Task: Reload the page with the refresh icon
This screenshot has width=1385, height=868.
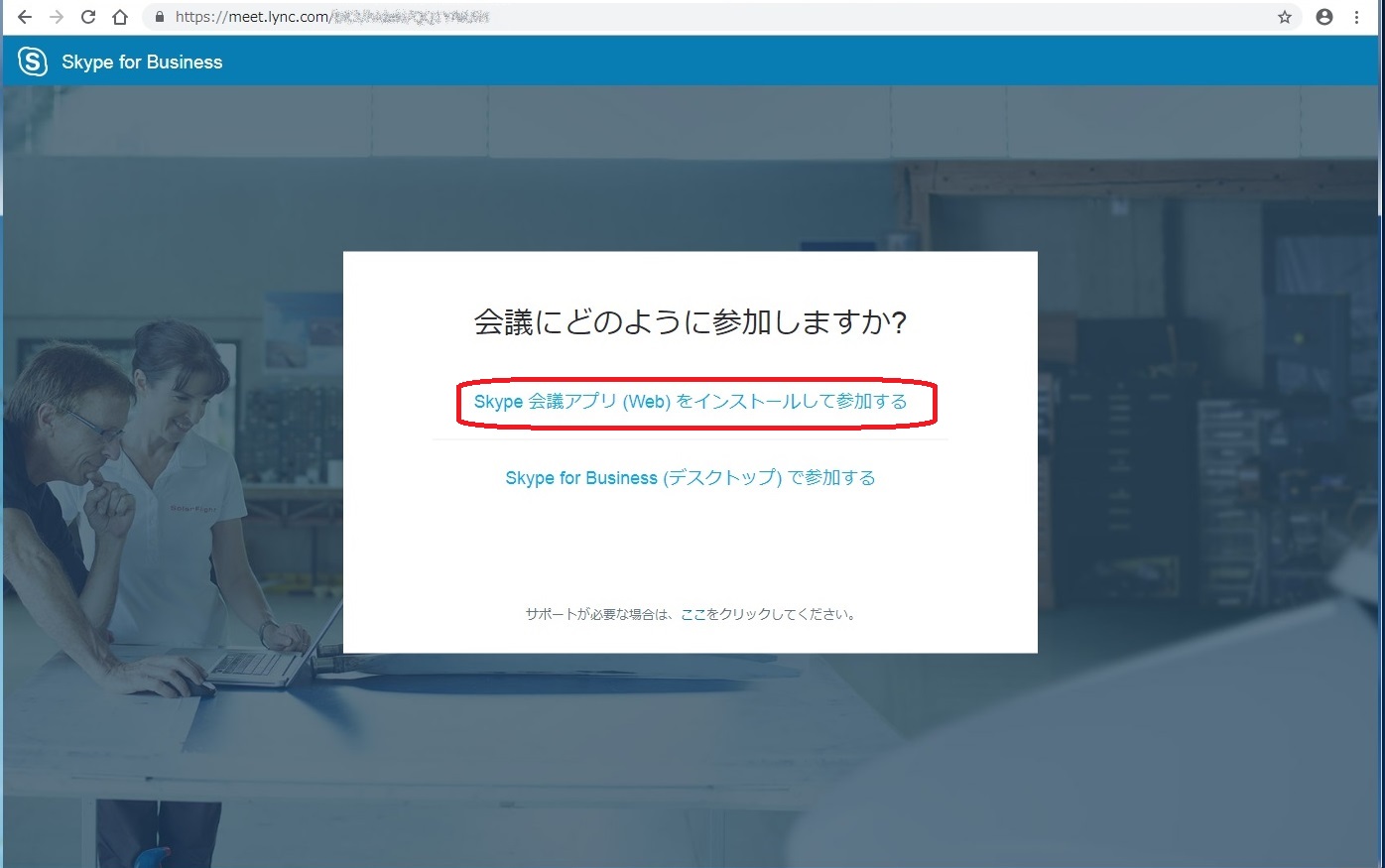Action: click(88, 17)
